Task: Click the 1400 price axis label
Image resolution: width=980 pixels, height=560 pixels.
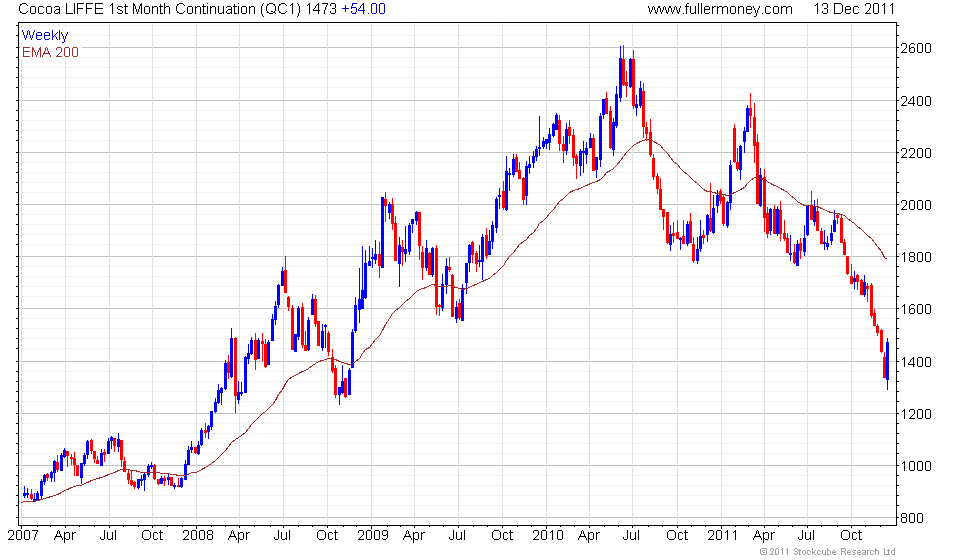Action: pyautogui.click(x=916, y=362)
